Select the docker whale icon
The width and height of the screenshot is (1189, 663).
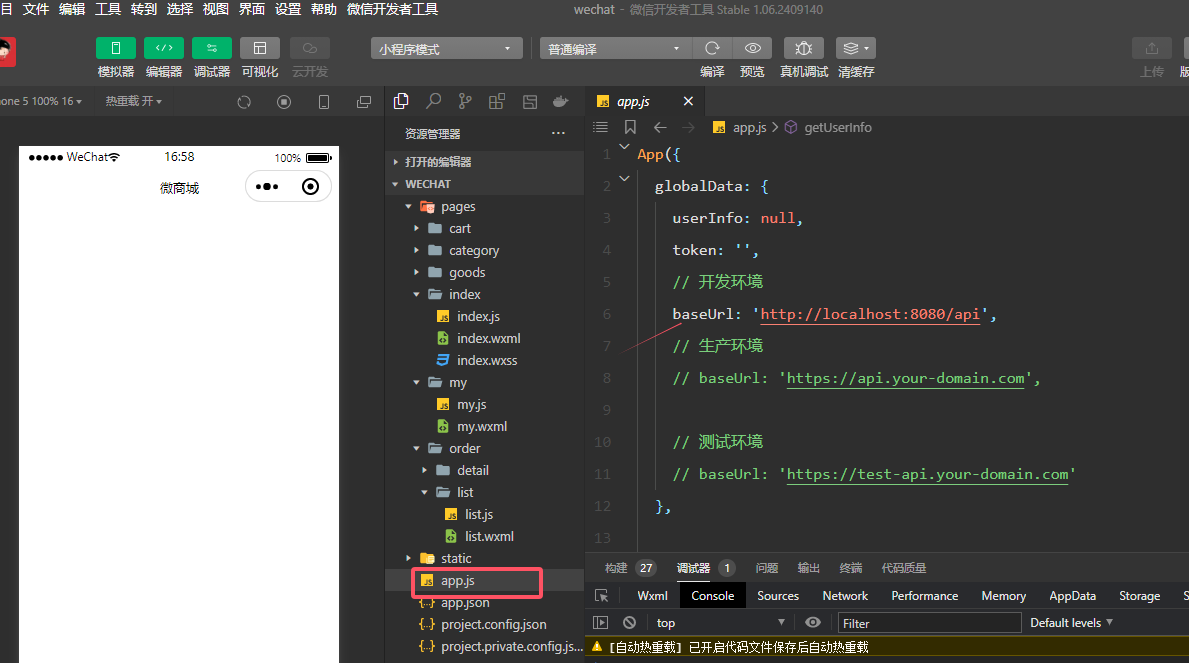[561, 101]
